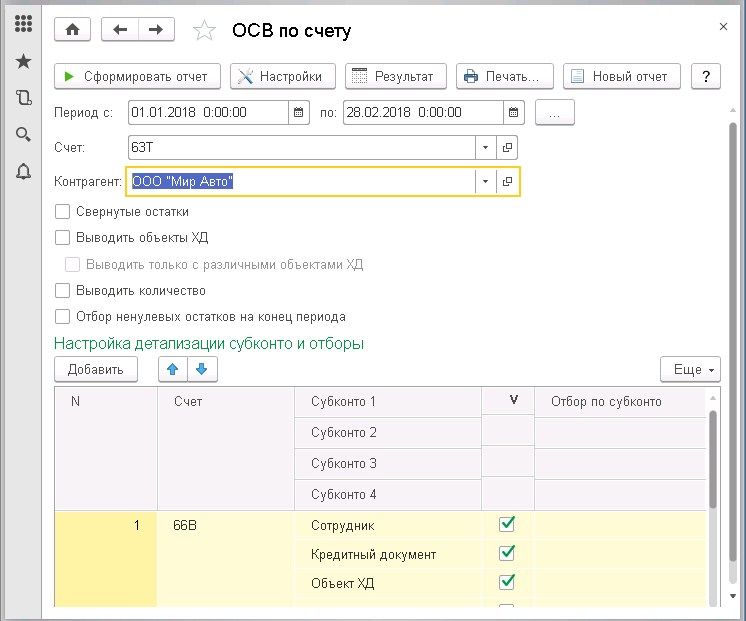The image size is (746, 621).
Task: Click the main scrollbar down arrow
Action: [733, 596]
